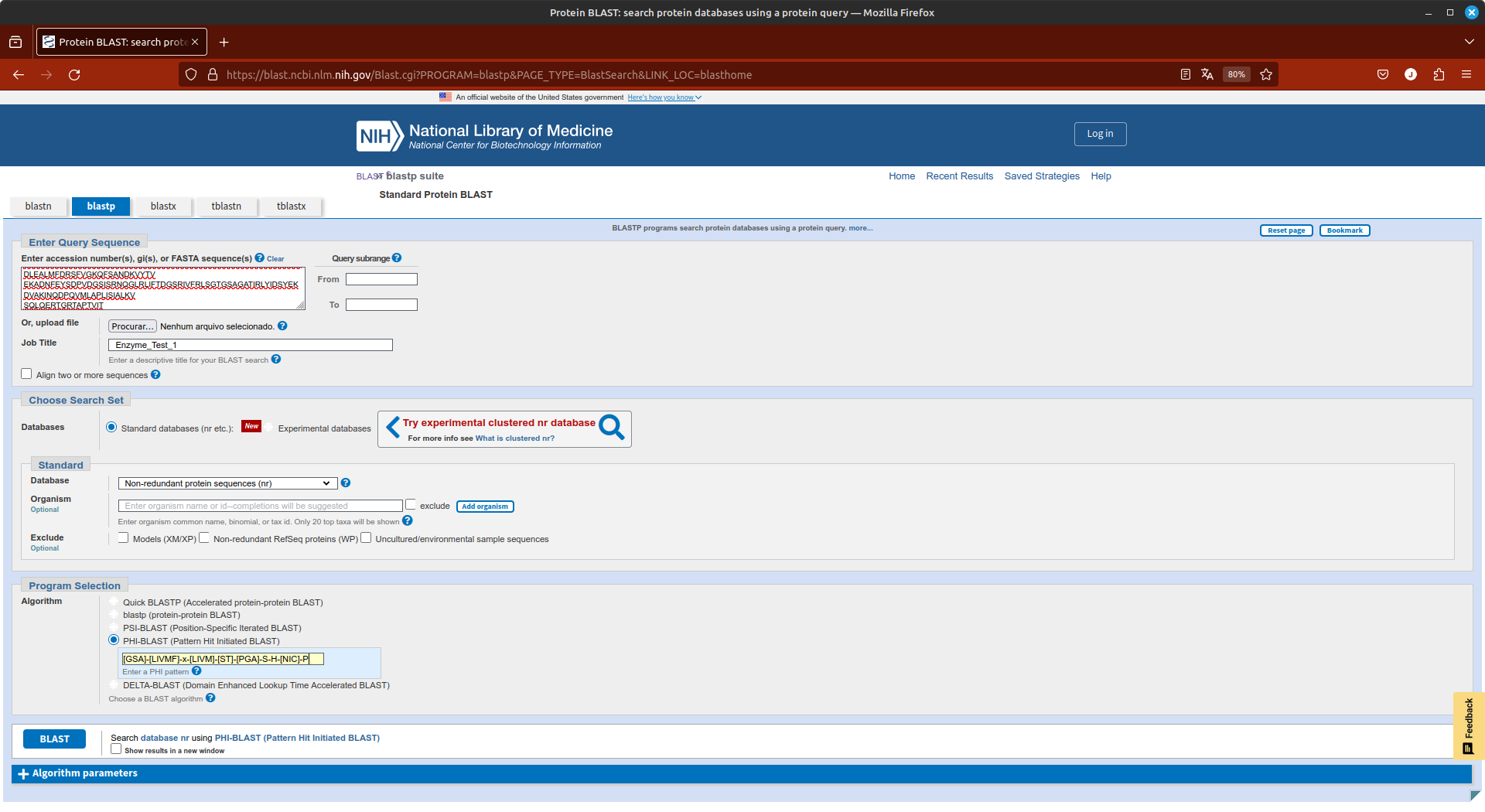The image size is (1485, 812).
Task: Open a new tab with plus icon
Action: pyautogui.click(x=224, y=42)
